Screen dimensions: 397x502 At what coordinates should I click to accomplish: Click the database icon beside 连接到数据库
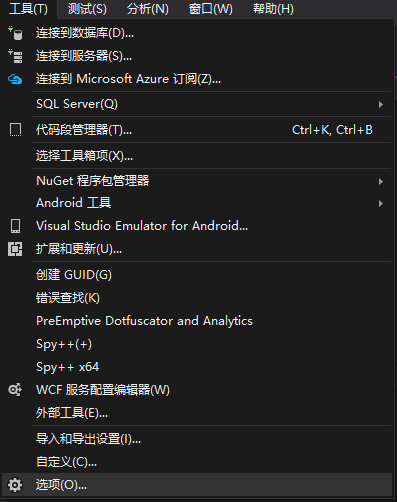15,33
